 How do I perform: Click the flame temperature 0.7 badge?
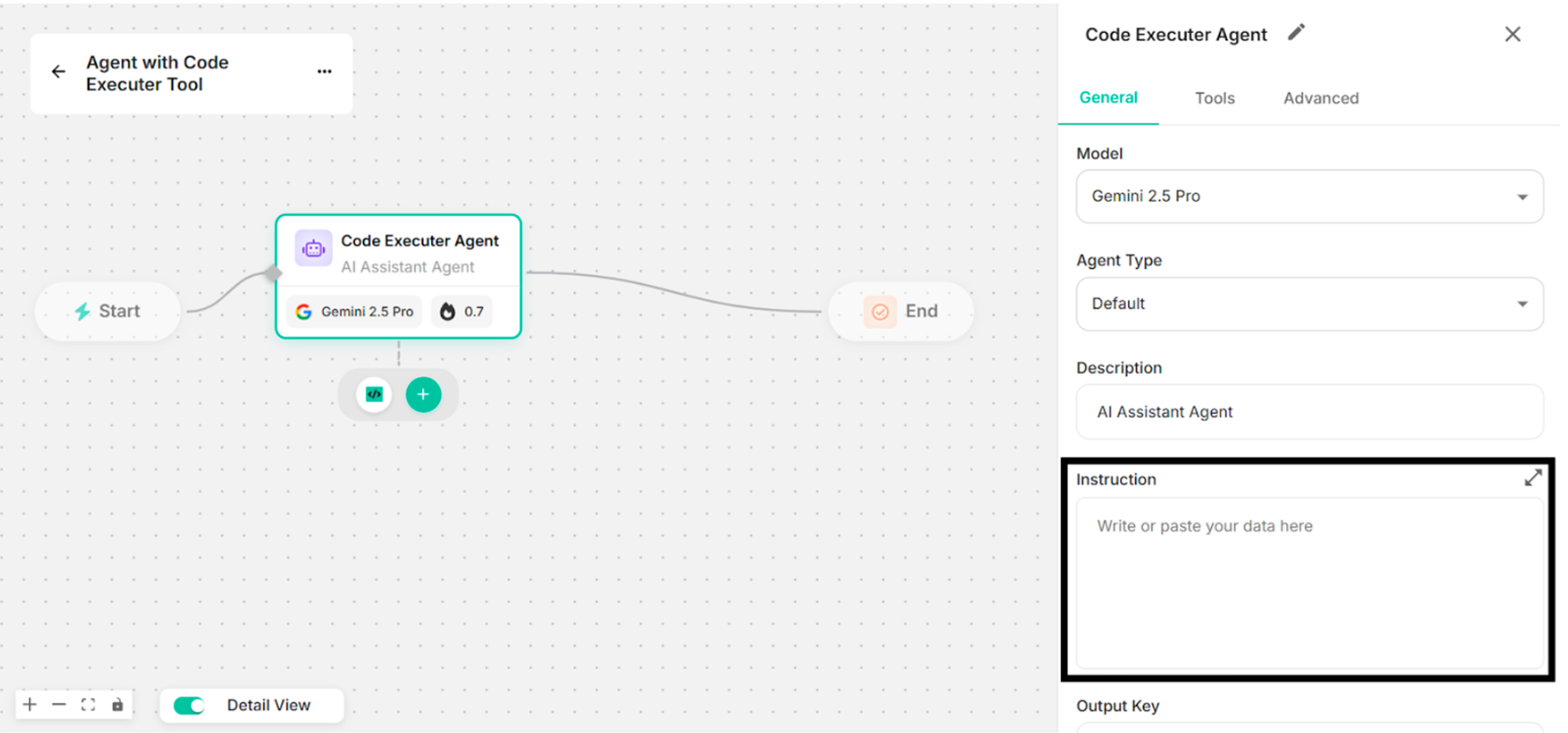point(462,312)
